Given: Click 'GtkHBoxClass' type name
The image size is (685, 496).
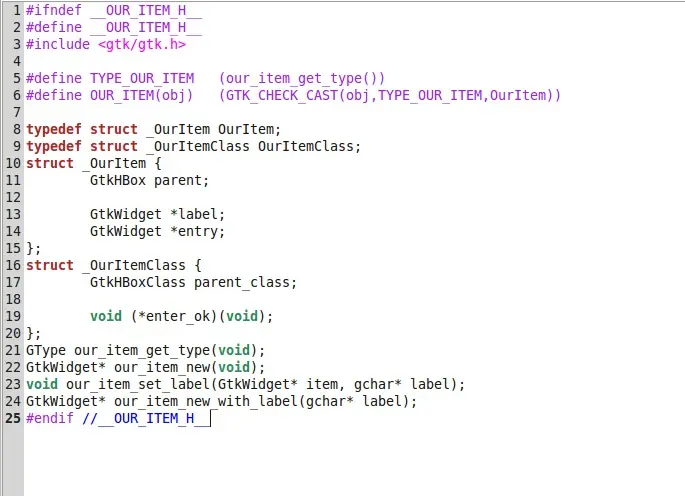Looking at the screenshot, I should pos(138,283).
